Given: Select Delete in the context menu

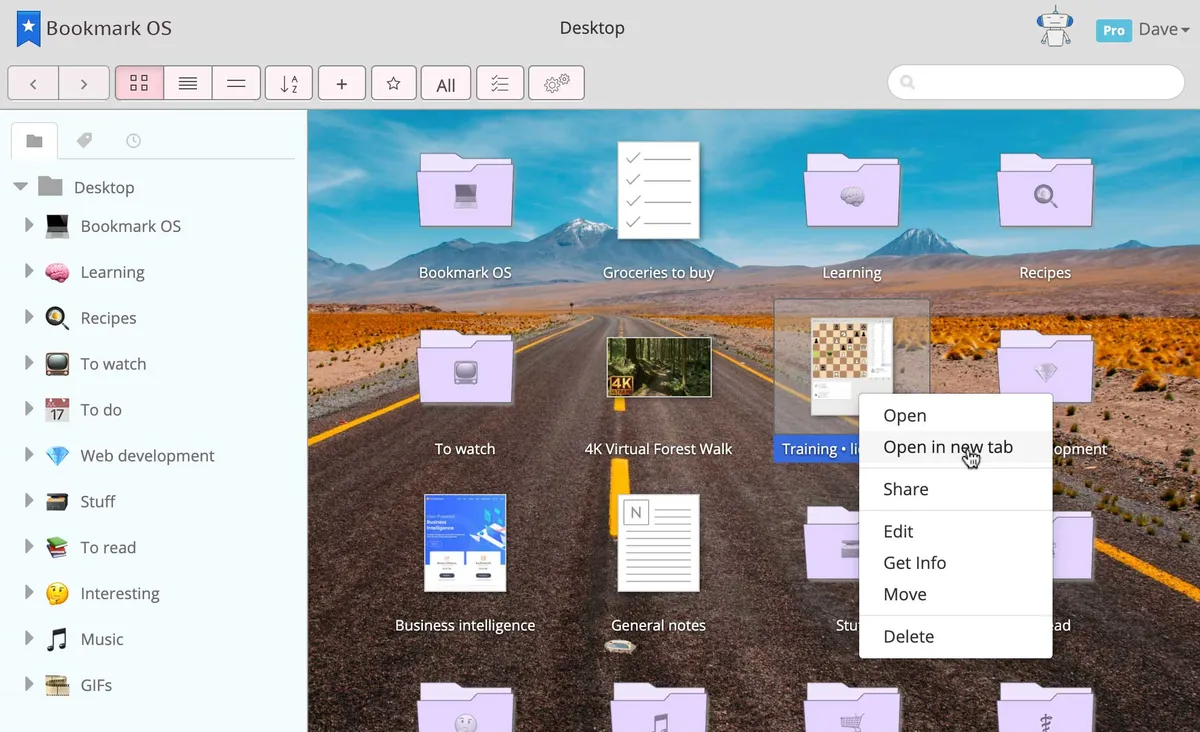Looking at the screenshot, I should click(x=908, y=636).
